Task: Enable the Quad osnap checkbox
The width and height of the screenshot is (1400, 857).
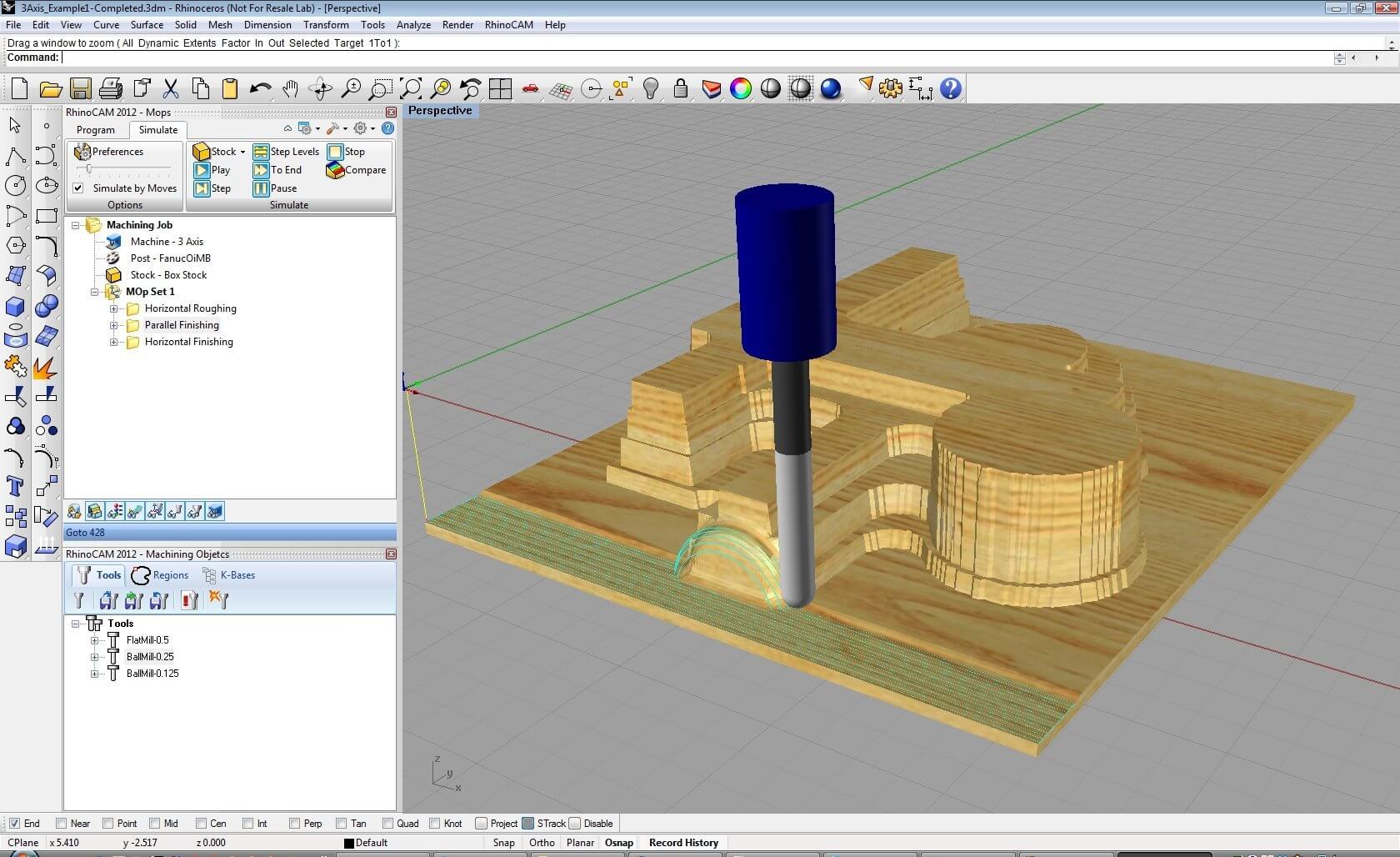Action: 387,823
